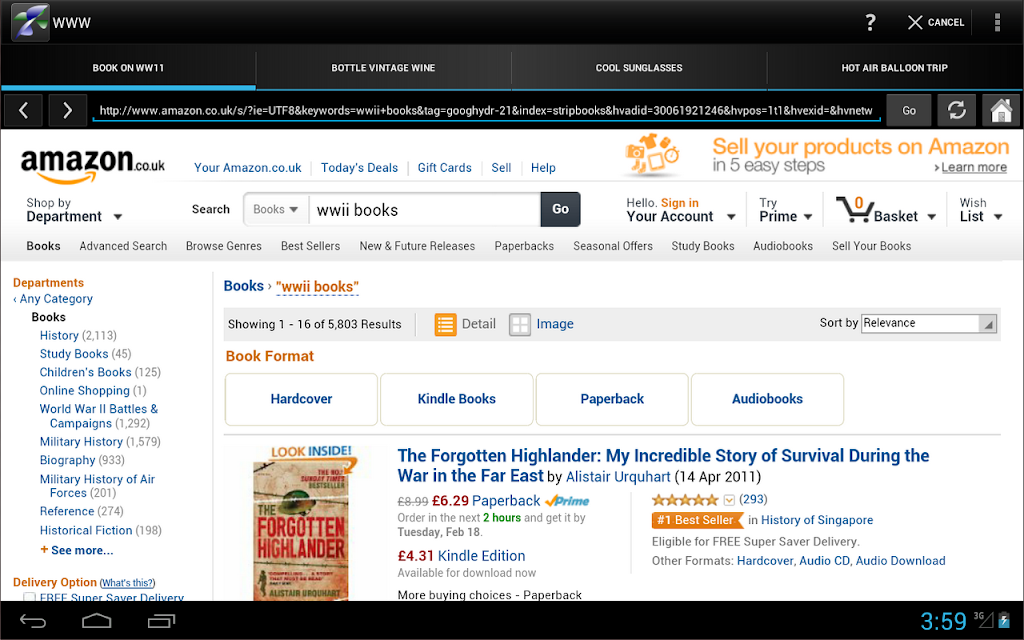This screenshot has height=640, width=1024.
Task: Open New & Future Releases
Action: [x=417, y=246]
